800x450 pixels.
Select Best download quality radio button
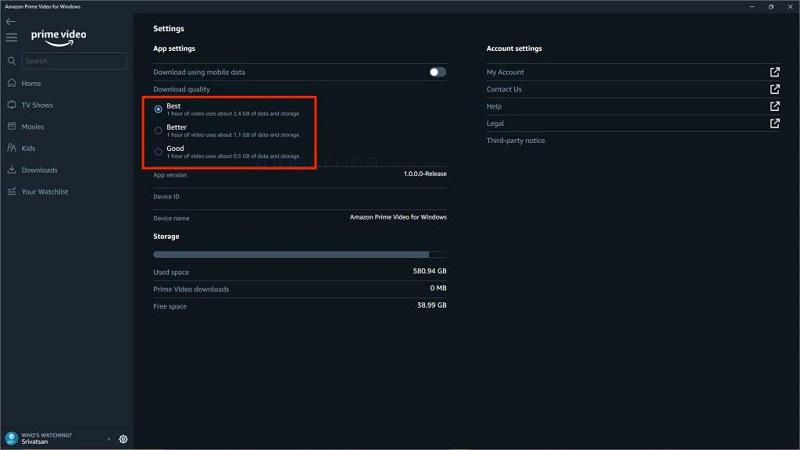158,109
